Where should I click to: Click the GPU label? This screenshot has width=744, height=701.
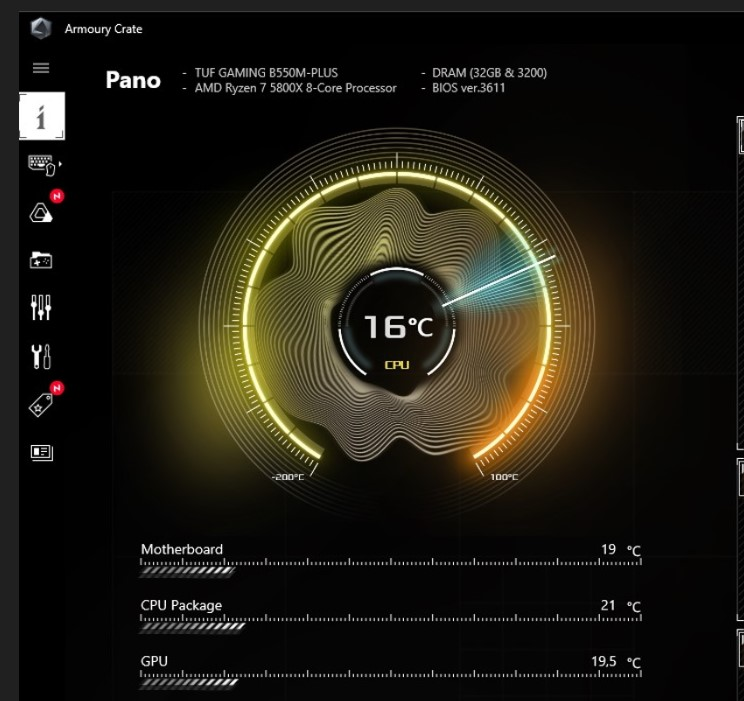tap(154, 661)
